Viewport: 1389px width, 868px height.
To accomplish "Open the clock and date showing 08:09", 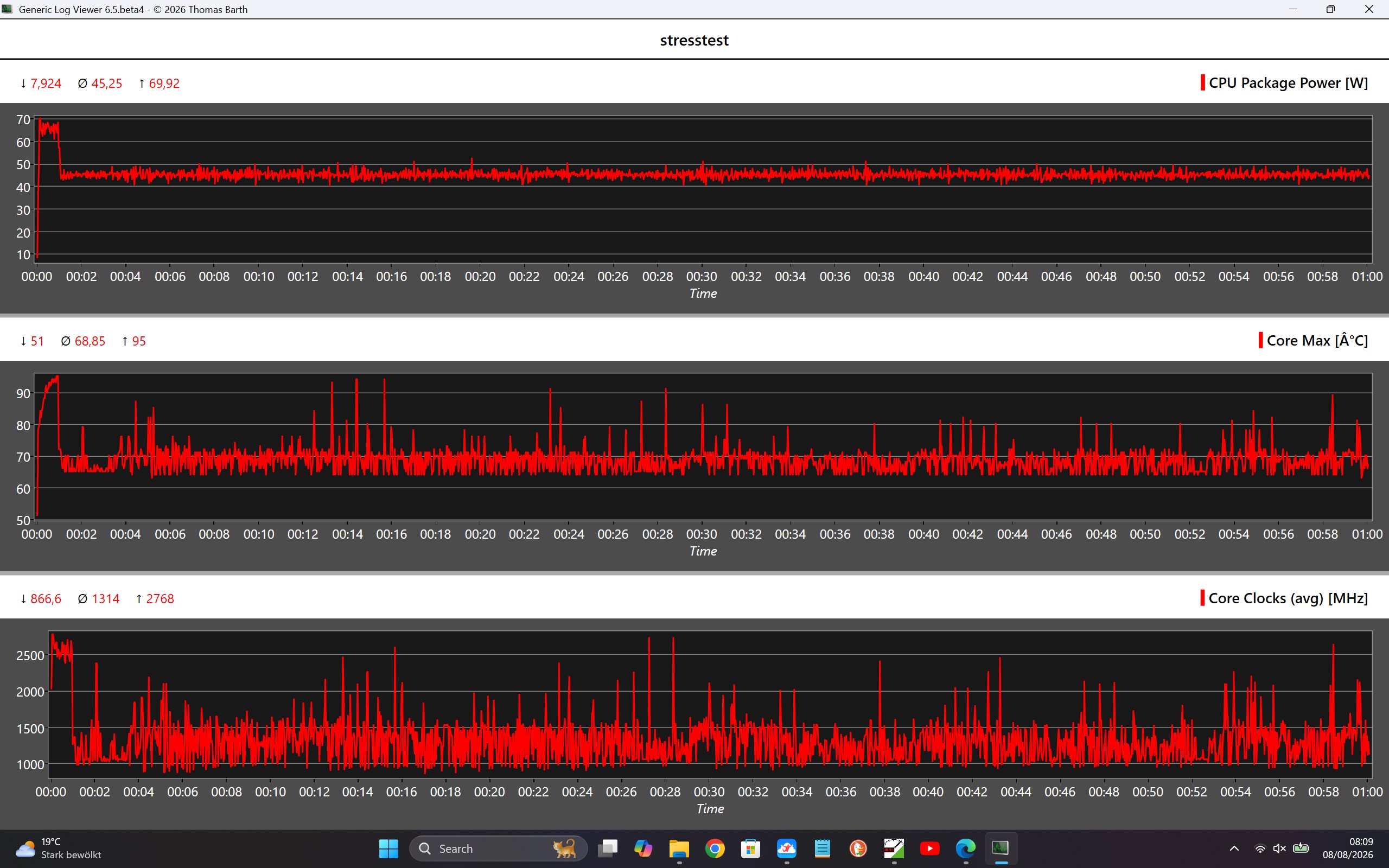I will pyautogui.click(x=1348, y=848).
